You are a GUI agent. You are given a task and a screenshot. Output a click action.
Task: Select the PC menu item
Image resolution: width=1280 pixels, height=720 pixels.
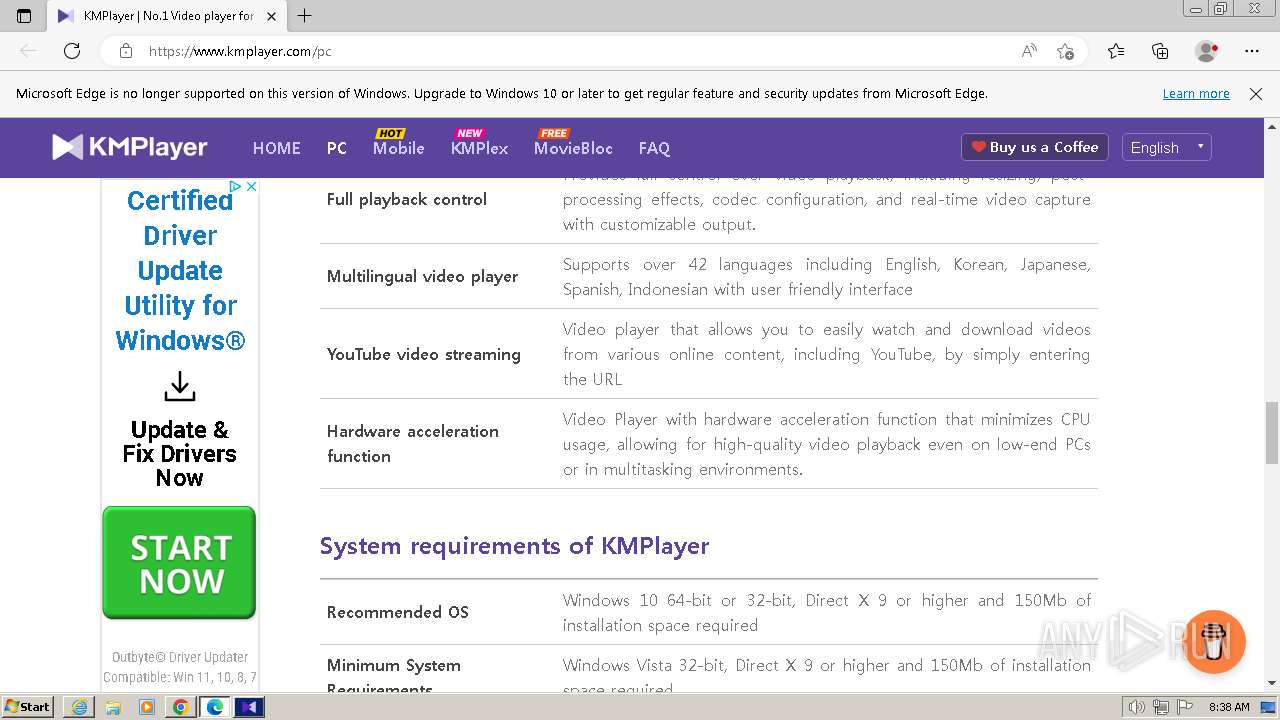tap(337, 148)
